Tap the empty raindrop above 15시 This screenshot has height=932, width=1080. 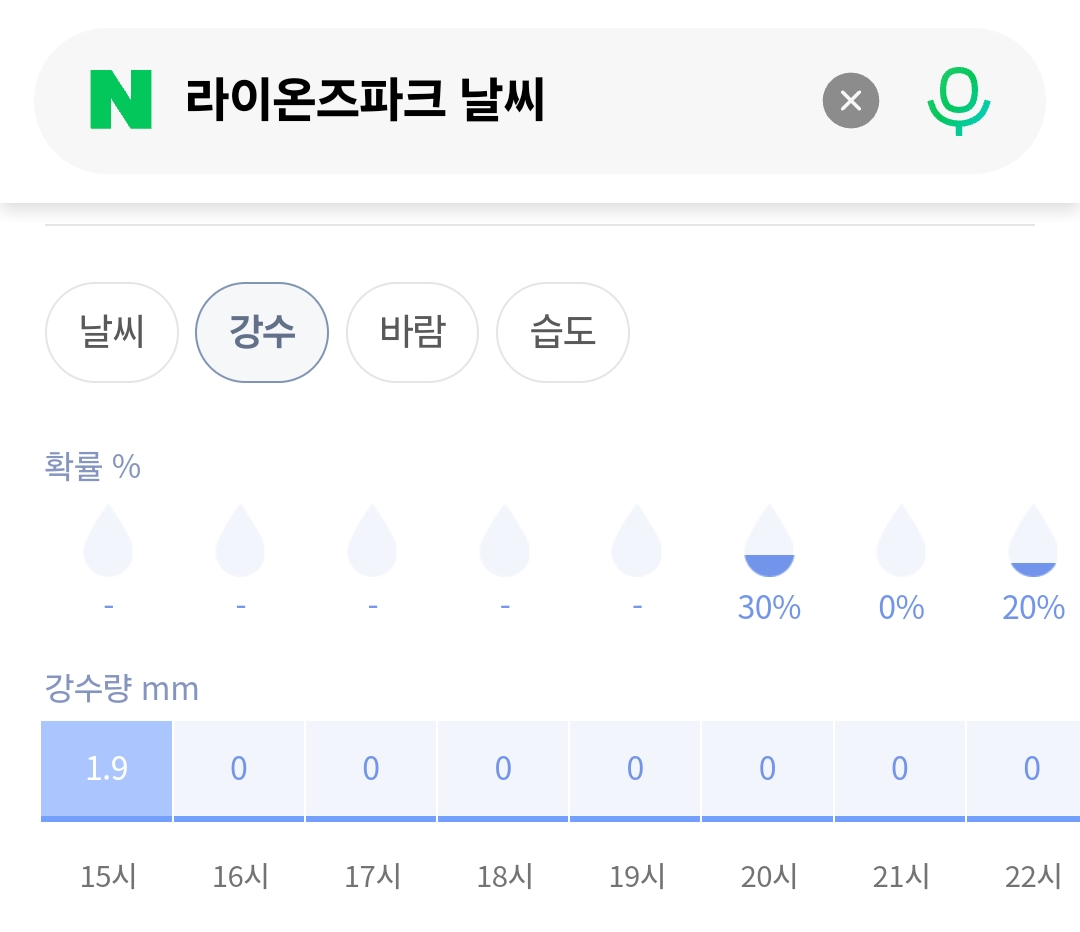[x=108, y=541]
